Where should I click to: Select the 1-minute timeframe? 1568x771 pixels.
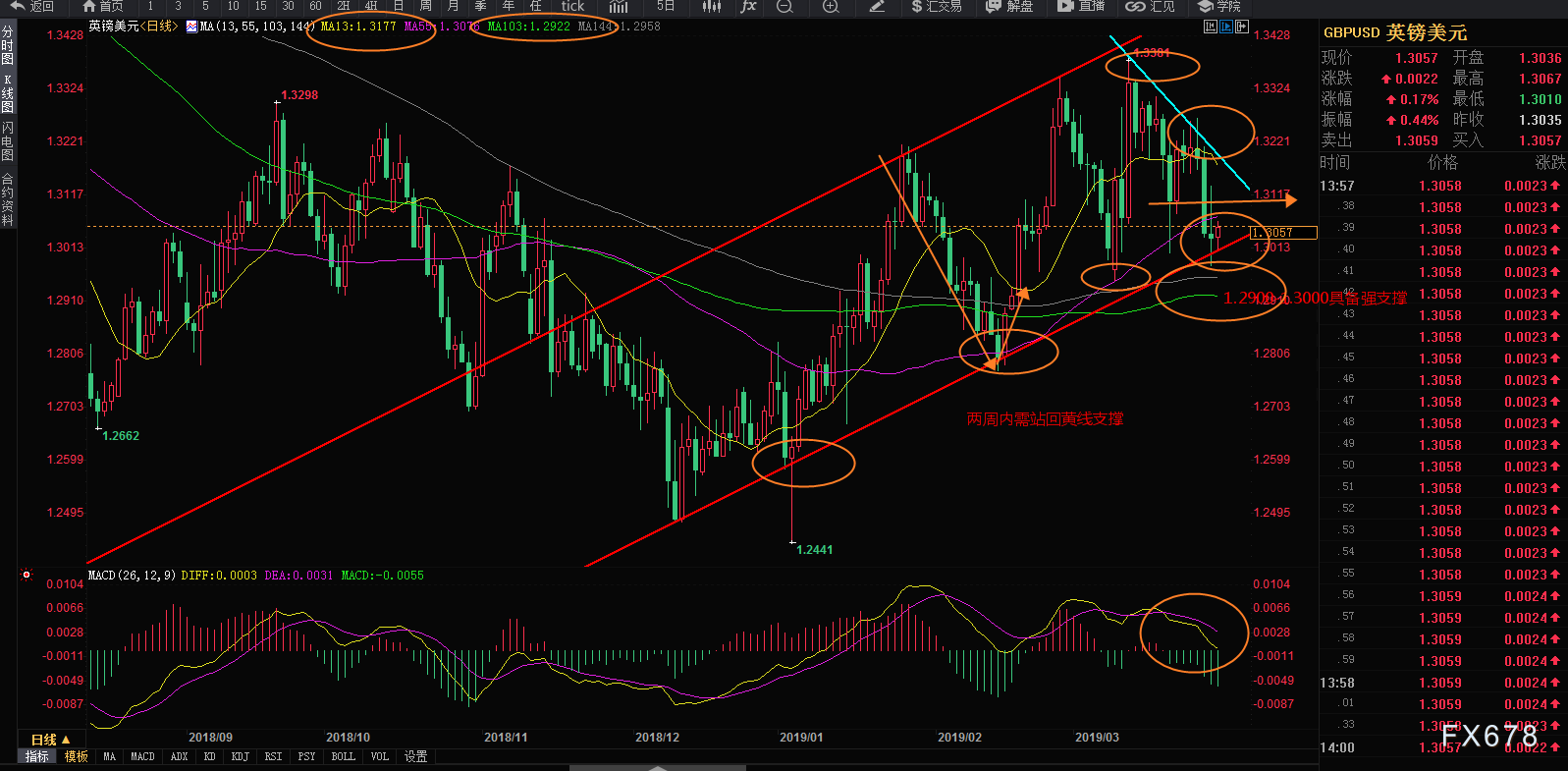[x=150, y=6]
